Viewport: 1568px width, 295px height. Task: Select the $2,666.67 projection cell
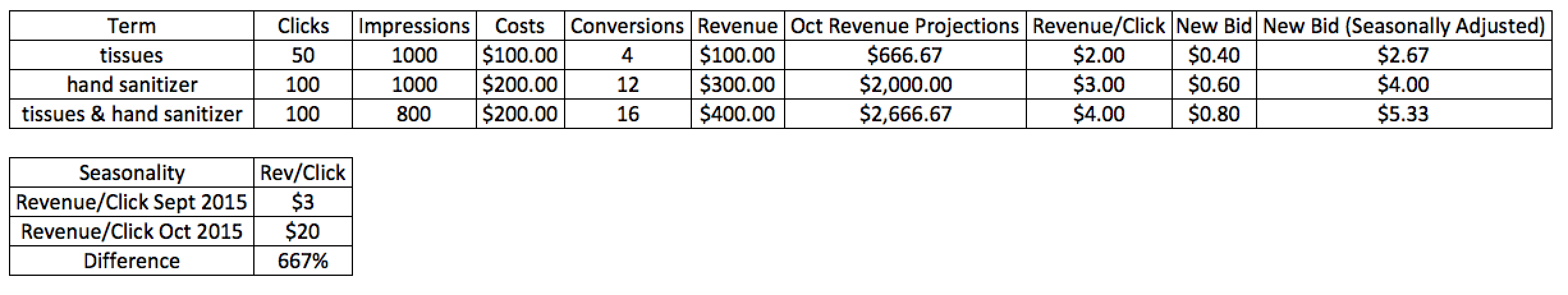click(905, 114)
